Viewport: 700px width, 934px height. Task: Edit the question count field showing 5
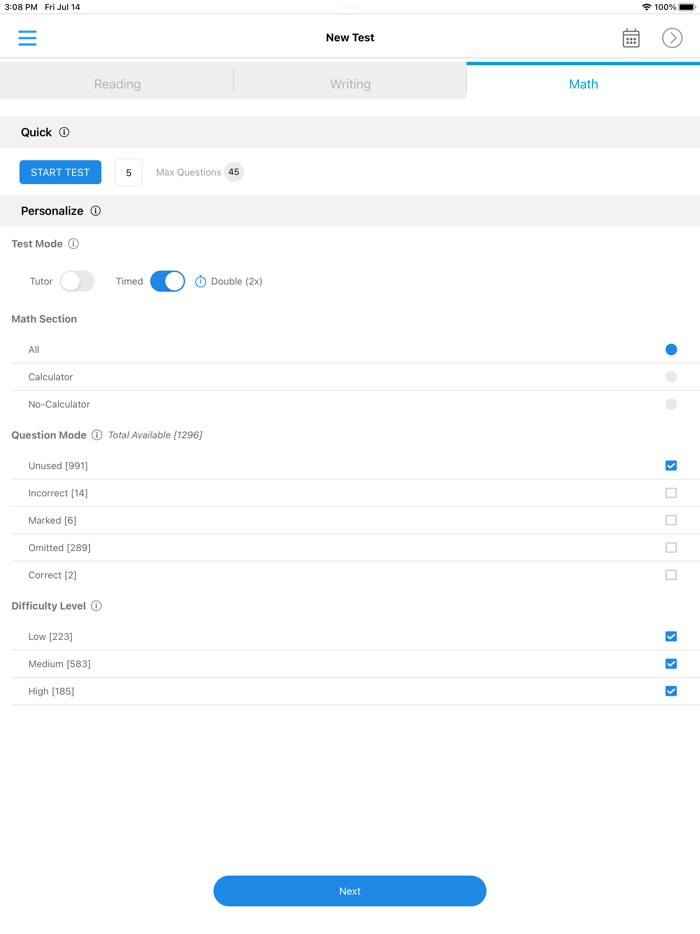pos(129,173)
